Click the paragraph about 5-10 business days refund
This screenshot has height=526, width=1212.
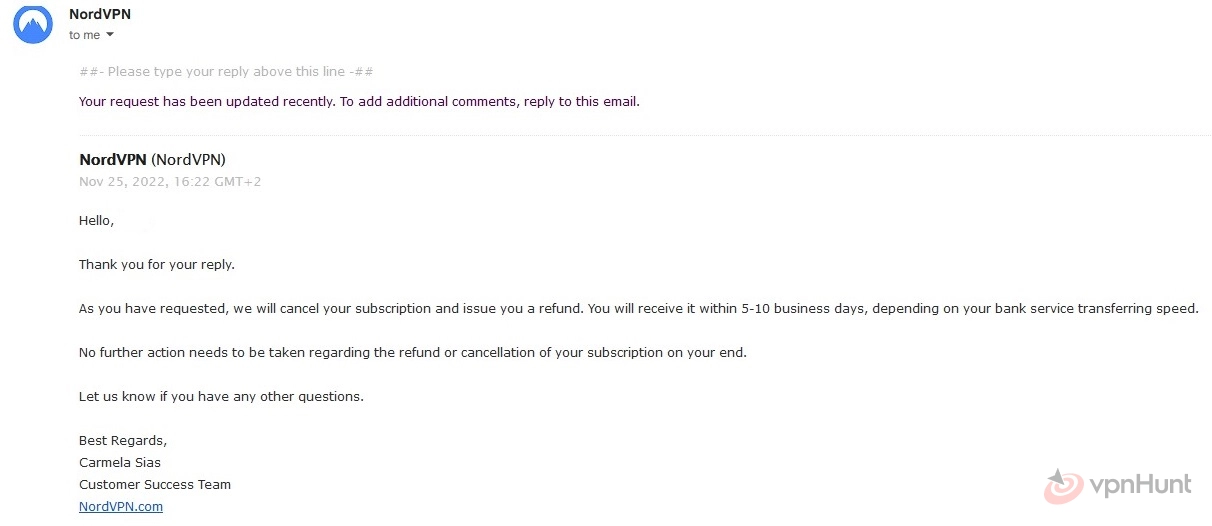click(638, 309)
